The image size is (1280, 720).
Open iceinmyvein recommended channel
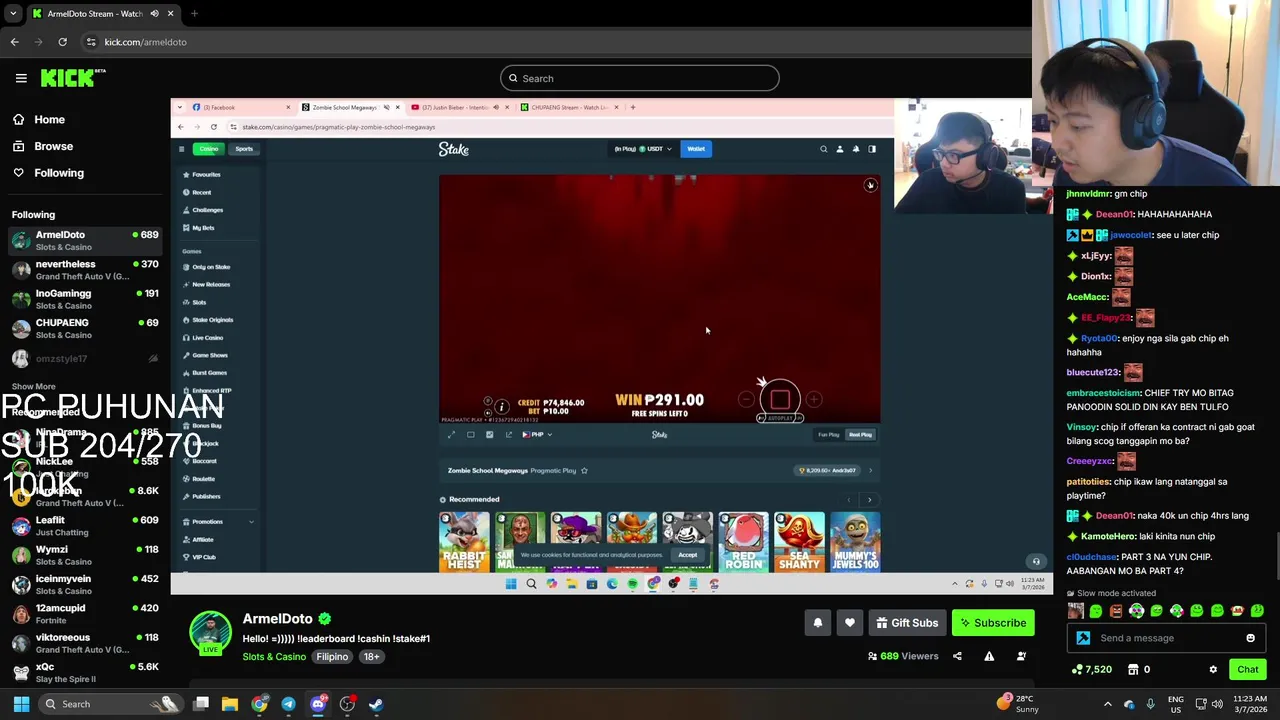[x=85, y=584]
